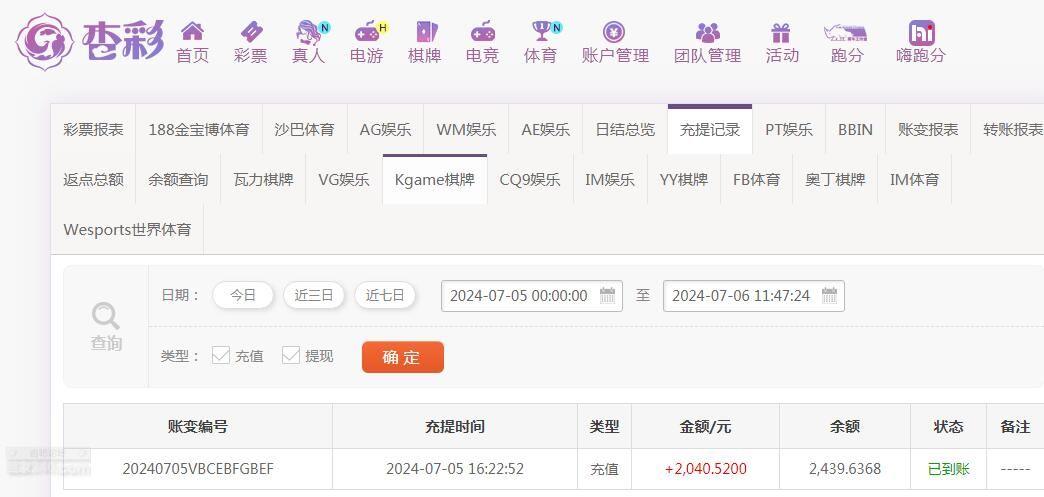The width and height of the screenshot is (1044, 497).
Task: Click the 账变编号 column header
Action: point(198,426)
